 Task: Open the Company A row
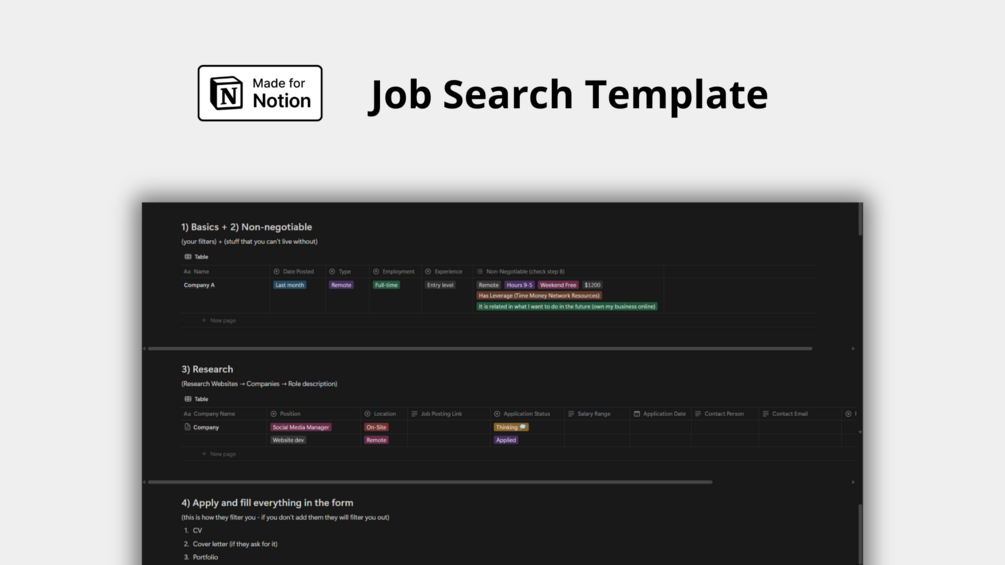coord(199,285)
